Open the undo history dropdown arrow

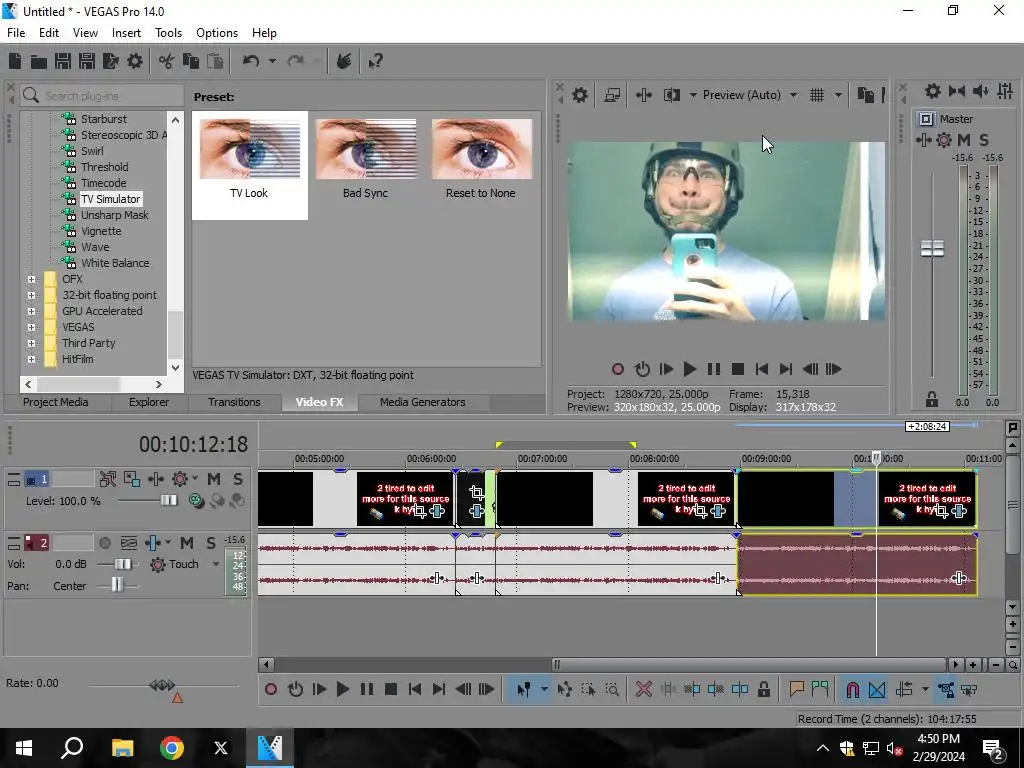tap(272, 61)
